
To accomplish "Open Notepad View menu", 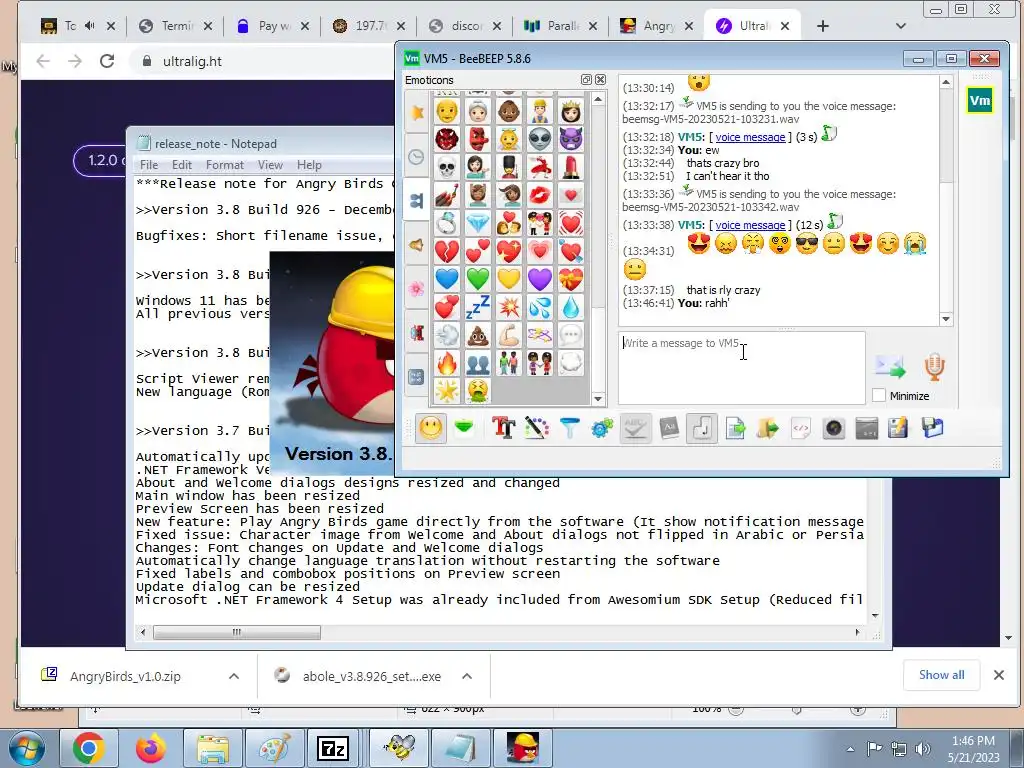I will click(x=270, y=165).
